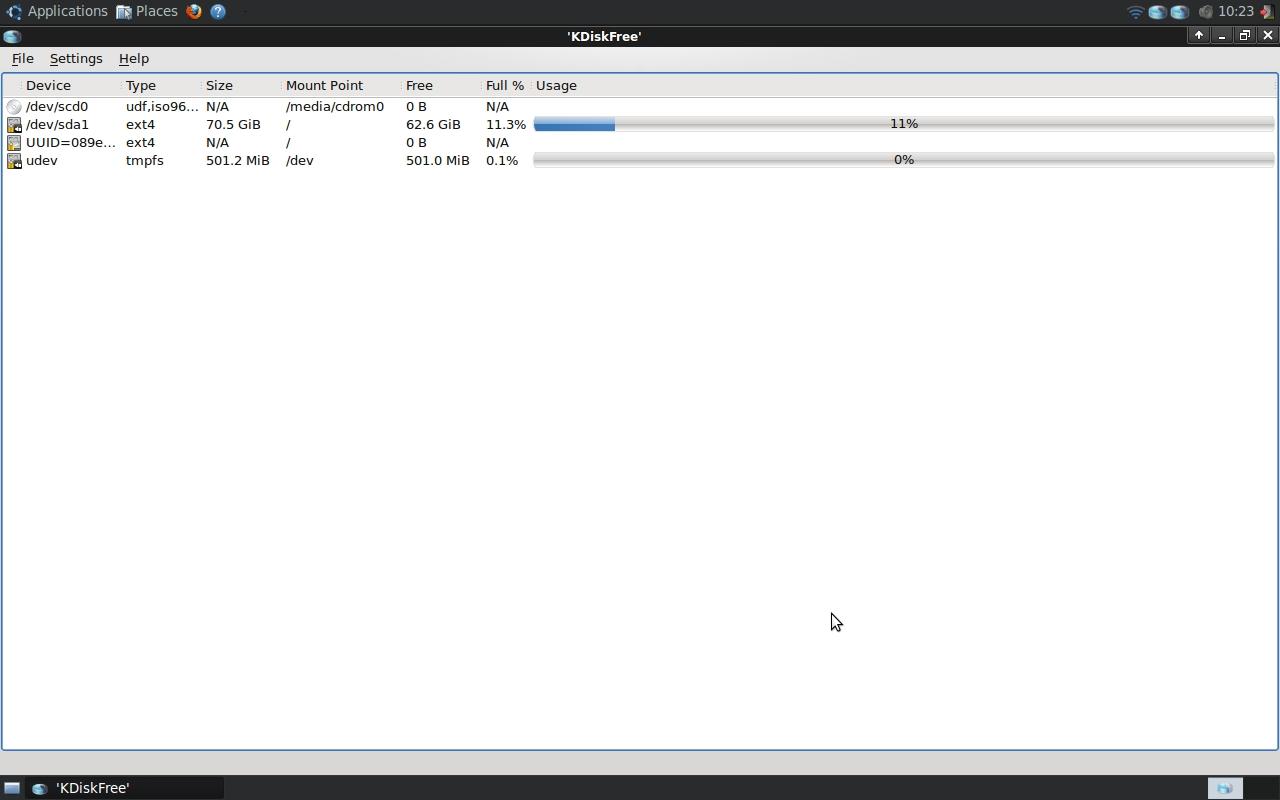Select the UUID=089e… device name
The width and height of the screenshot is (1280, 800).
tap(71, 143)
